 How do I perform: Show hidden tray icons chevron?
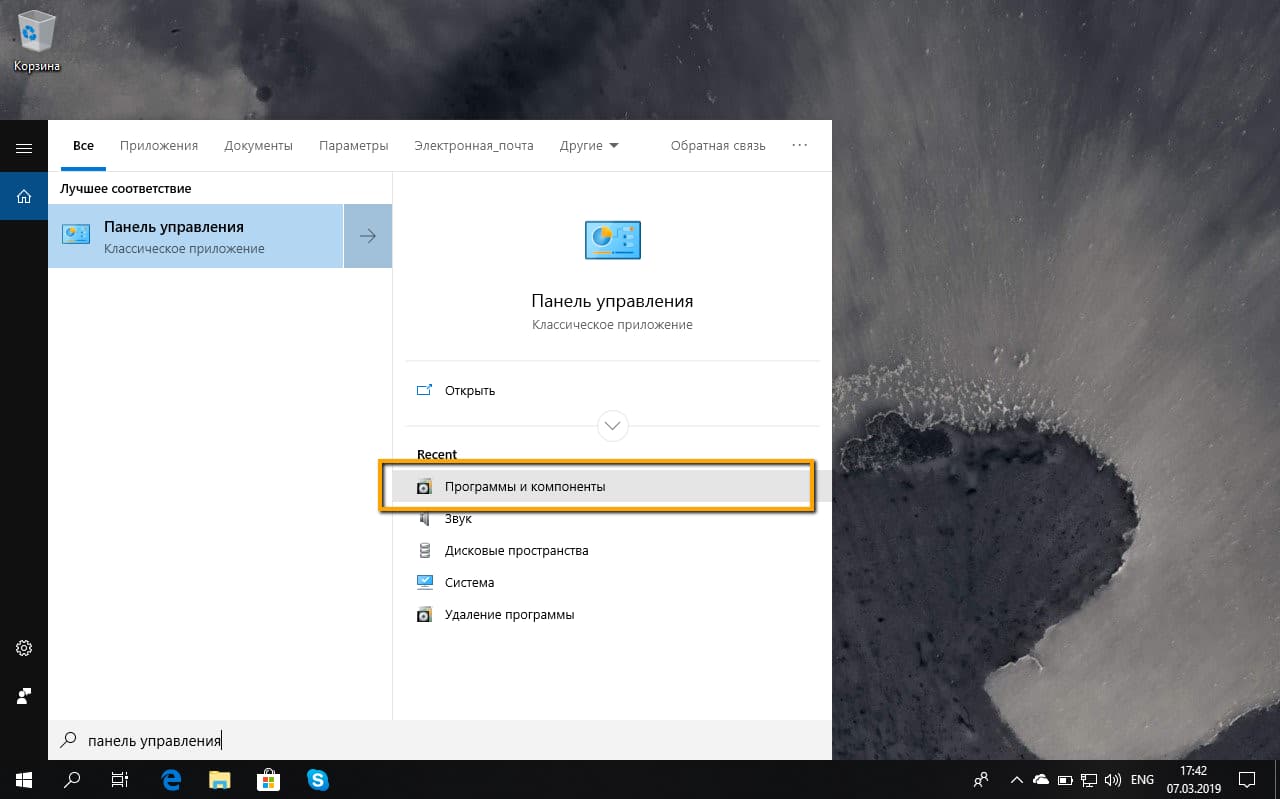point(1017,779)
